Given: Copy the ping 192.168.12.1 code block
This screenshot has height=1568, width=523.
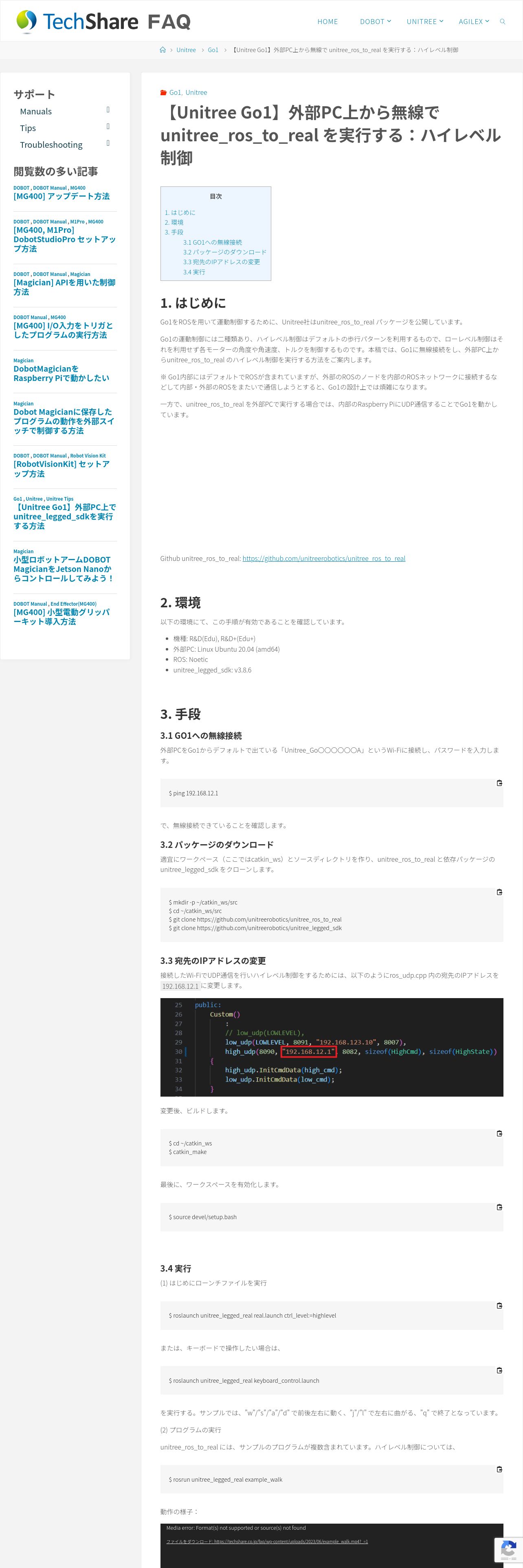Looking at the screenshot, I should tap(499, 783).
